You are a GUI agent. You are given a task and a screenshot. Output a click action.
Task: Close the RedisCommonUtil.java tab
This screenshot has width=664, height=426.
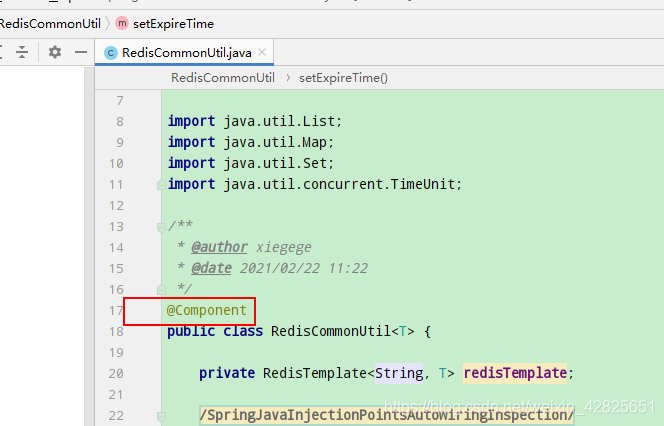(x=262, y=52)
